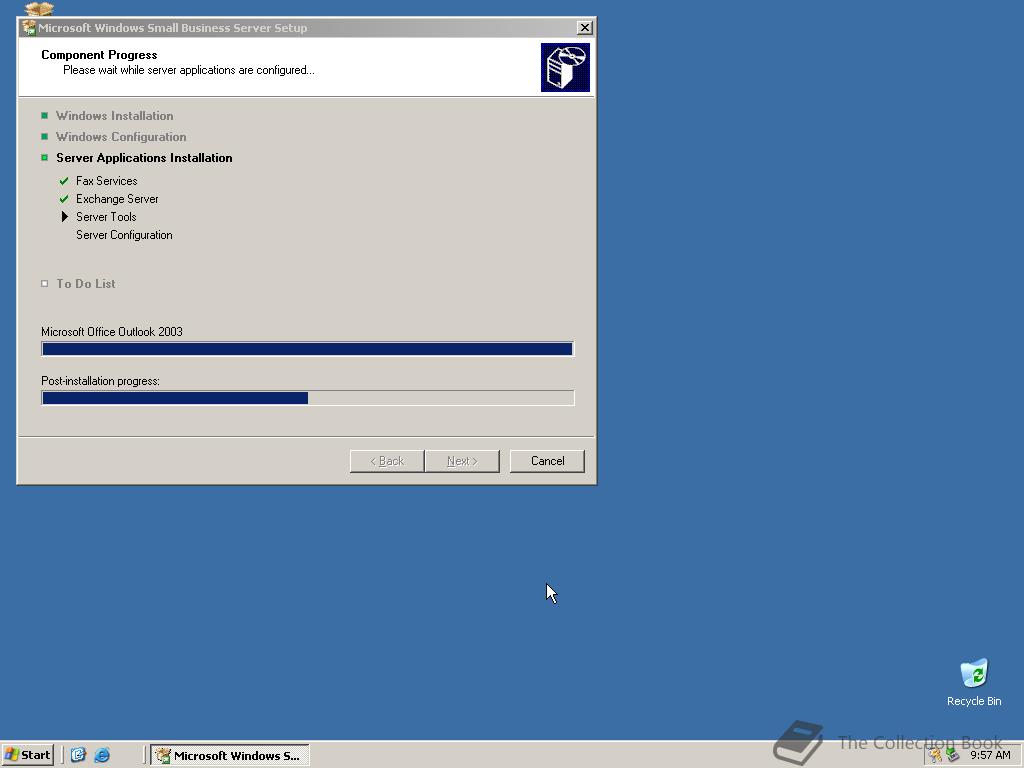Viewport: 1024px width, 768px height.
Task: Click the 'Windows Configuration' label
Action: (x=121, y=136)
